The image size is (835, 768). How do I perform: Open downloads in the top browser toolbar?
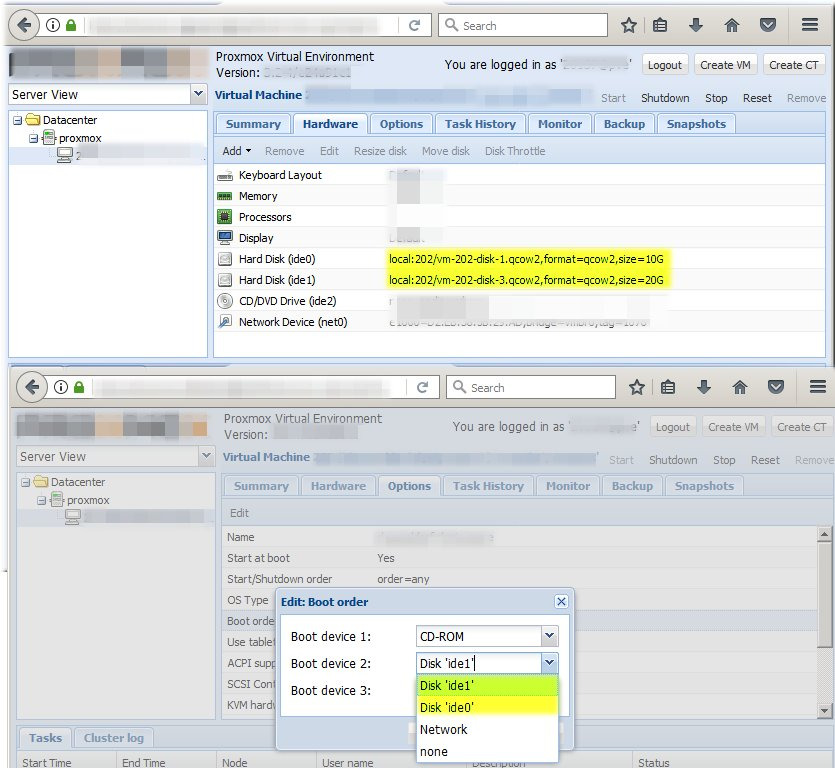(x=696, y=25)
